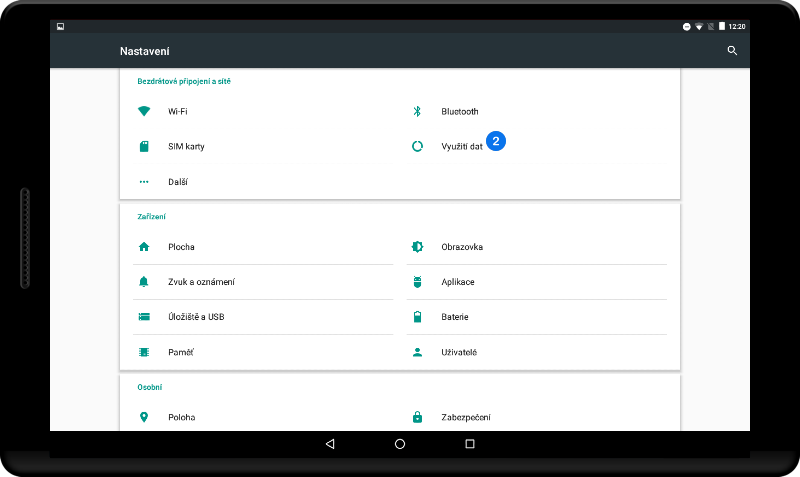Screen dimensions: 800x477
Task: Open Další wireless options
Action: click(x=263, y=182)
